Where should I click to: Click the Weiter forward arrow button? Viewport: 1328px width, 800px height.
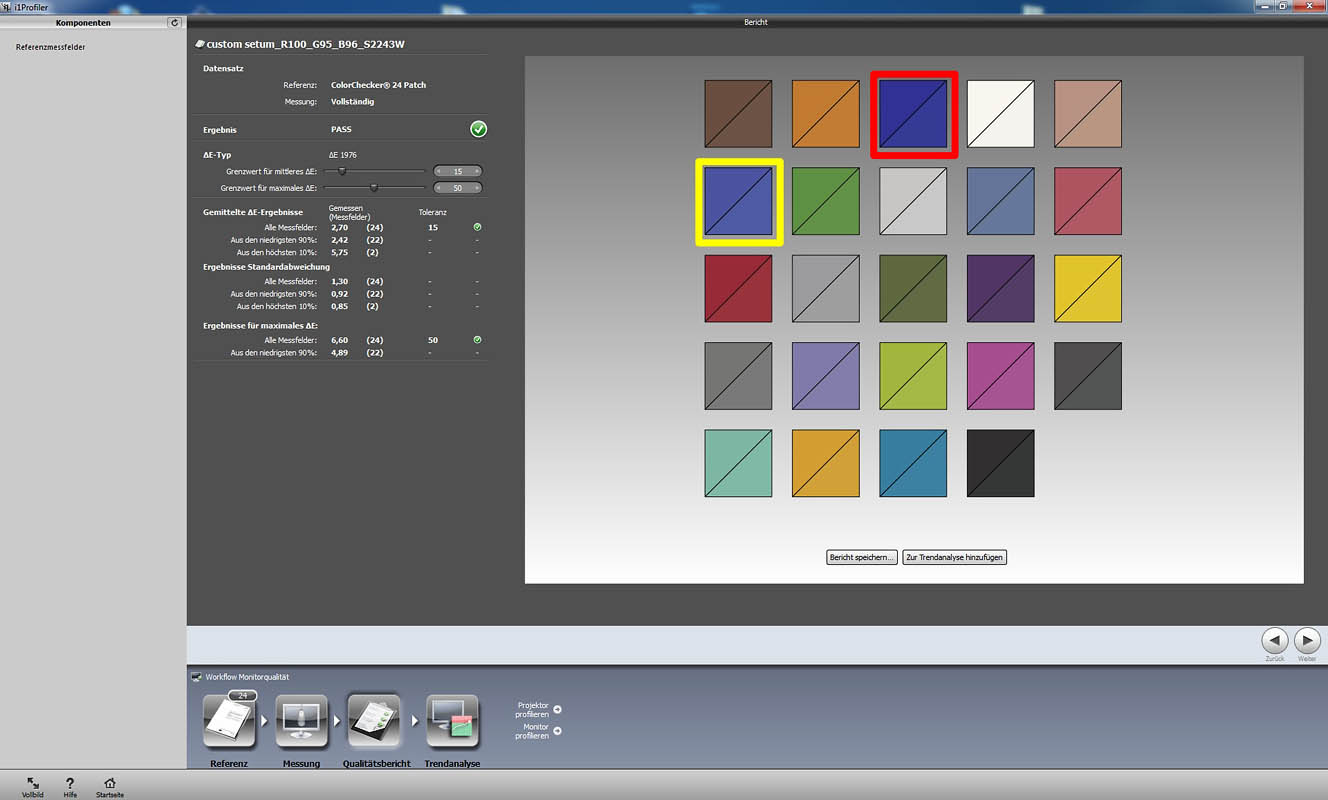tap(1307, 640)
